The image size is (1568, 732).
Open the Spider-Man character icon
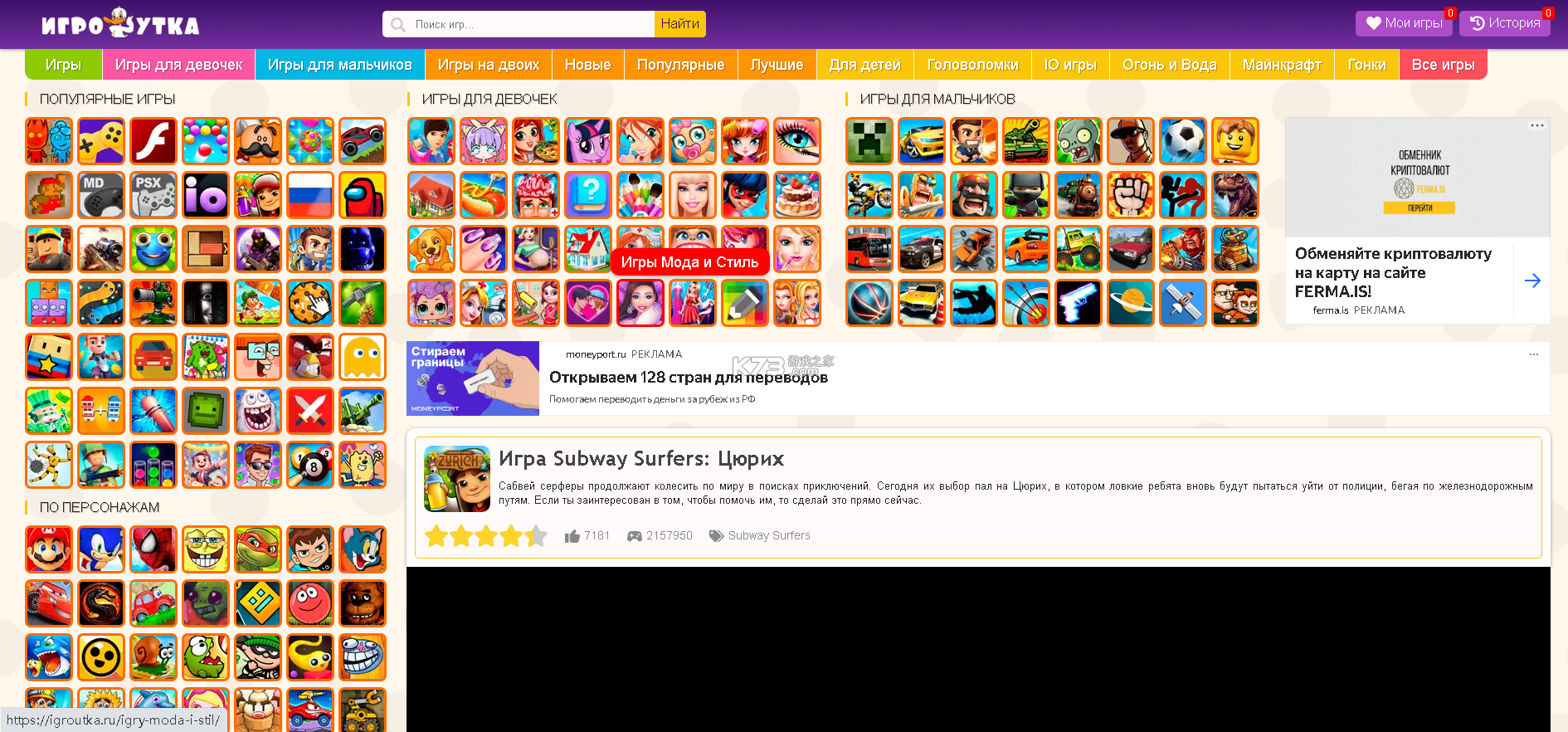pos(153,549)
